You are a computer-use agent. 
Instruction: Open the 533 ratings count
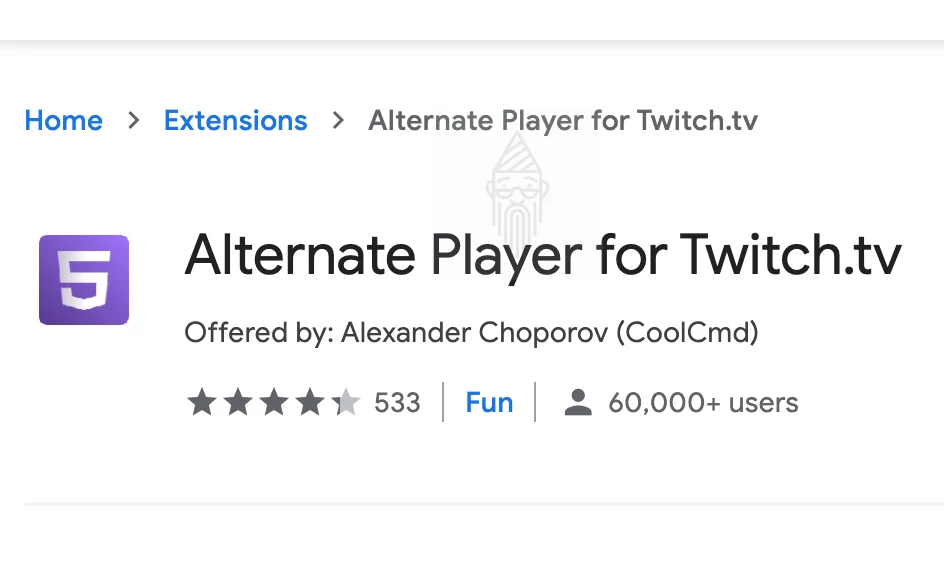click(397, 402)
